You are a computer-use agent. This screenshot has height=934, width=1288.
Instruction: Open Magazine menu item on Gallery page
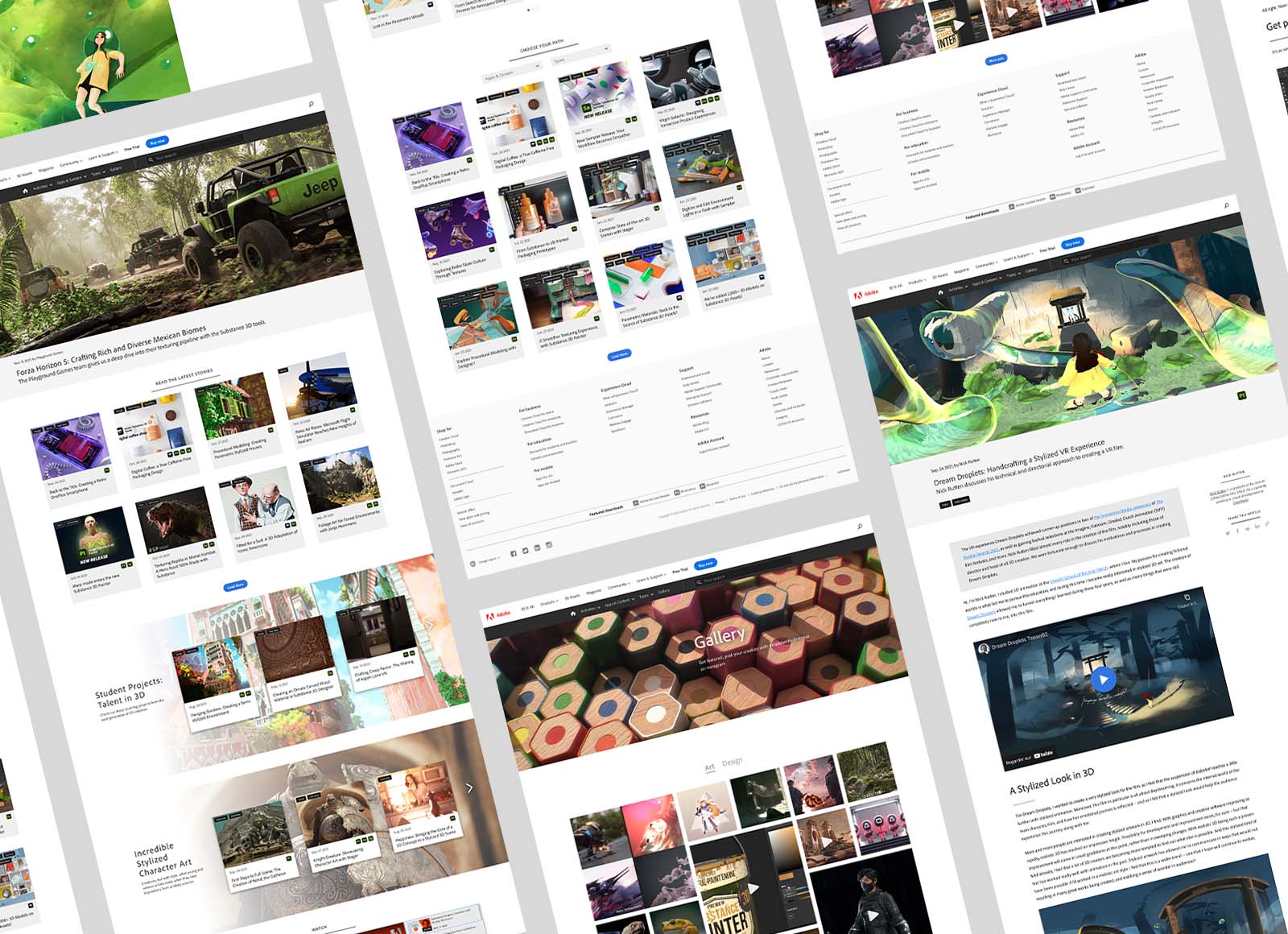pyautogui.click(x=593, y=591)
